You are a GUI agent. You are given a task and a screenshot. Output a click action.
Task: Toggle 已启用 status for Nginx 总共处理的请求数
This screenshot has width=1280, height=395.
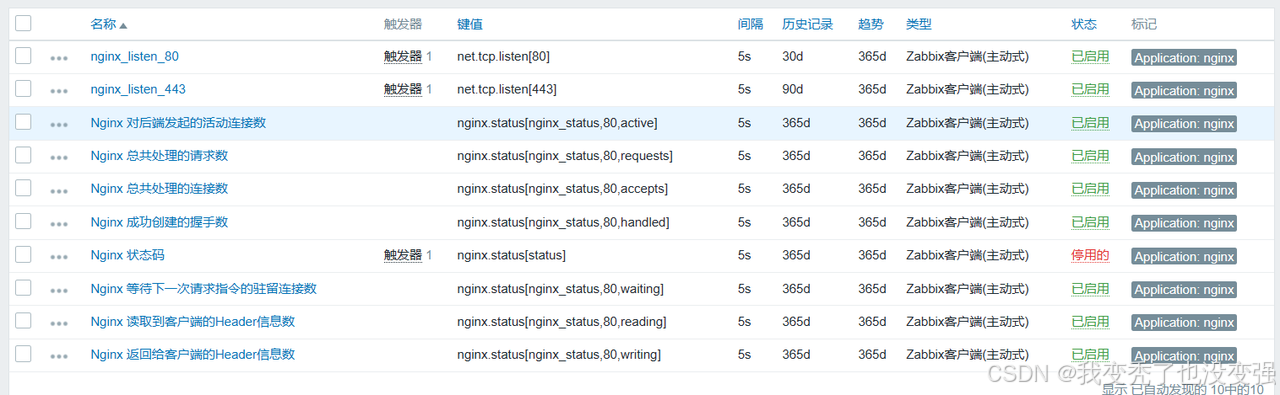coord(1090,156)
